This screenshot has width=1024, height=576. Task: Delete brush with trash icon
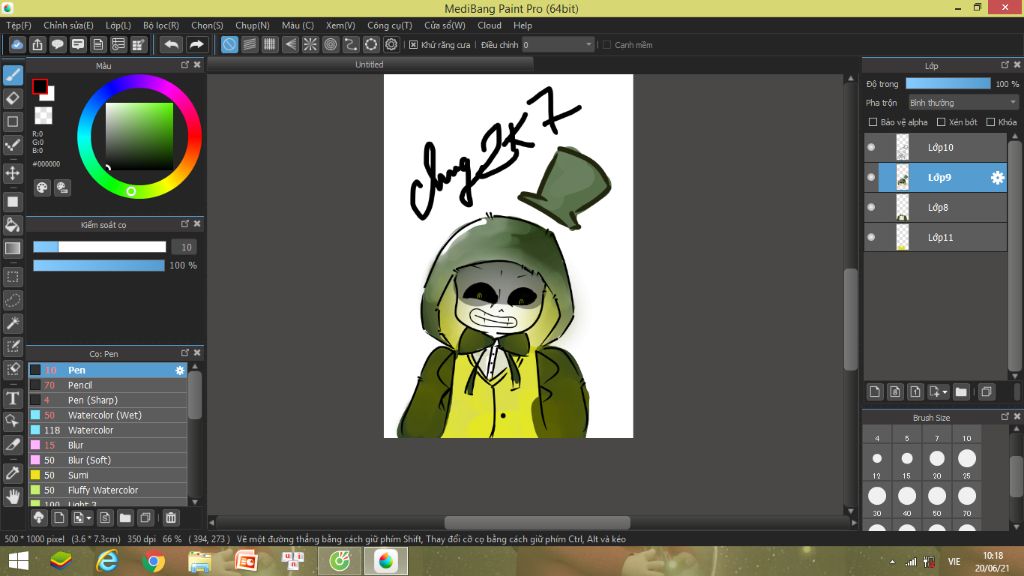point(170,518)
